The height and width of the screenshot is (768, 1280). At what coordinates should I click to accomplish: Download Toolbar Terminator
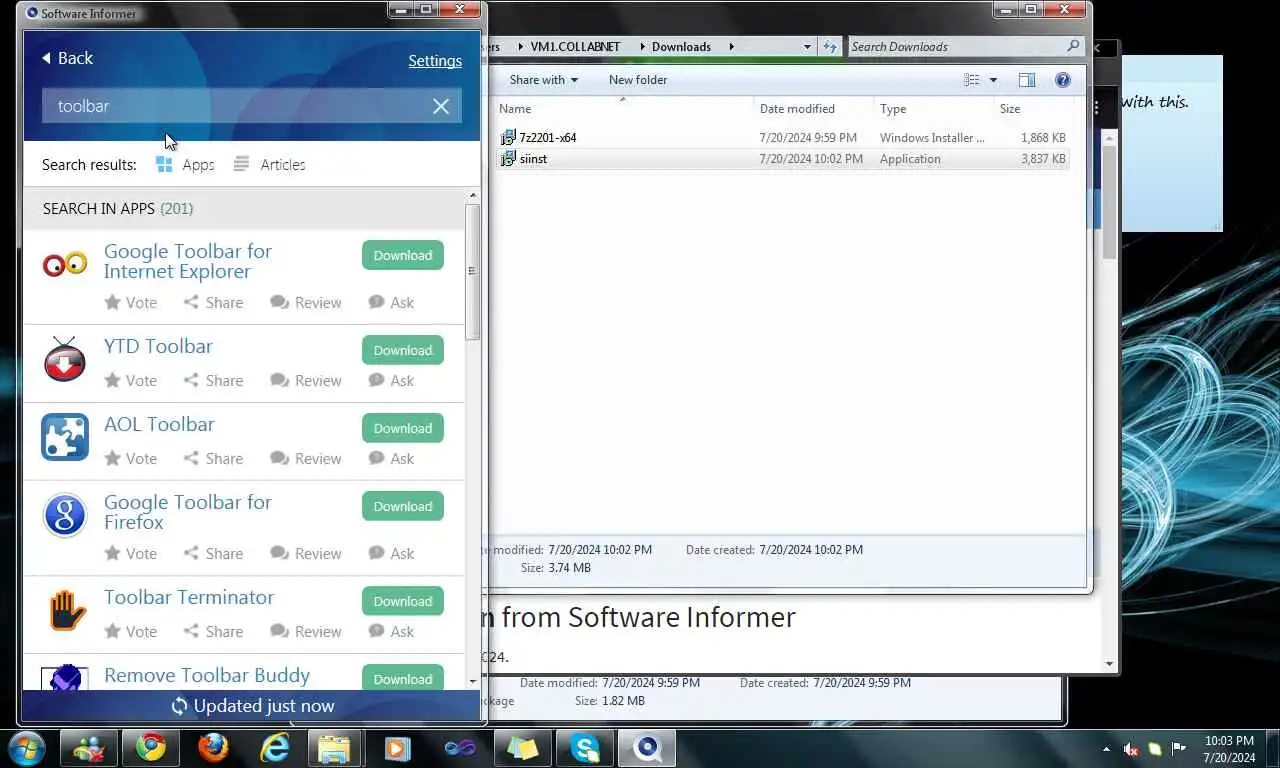click(403, 601)
